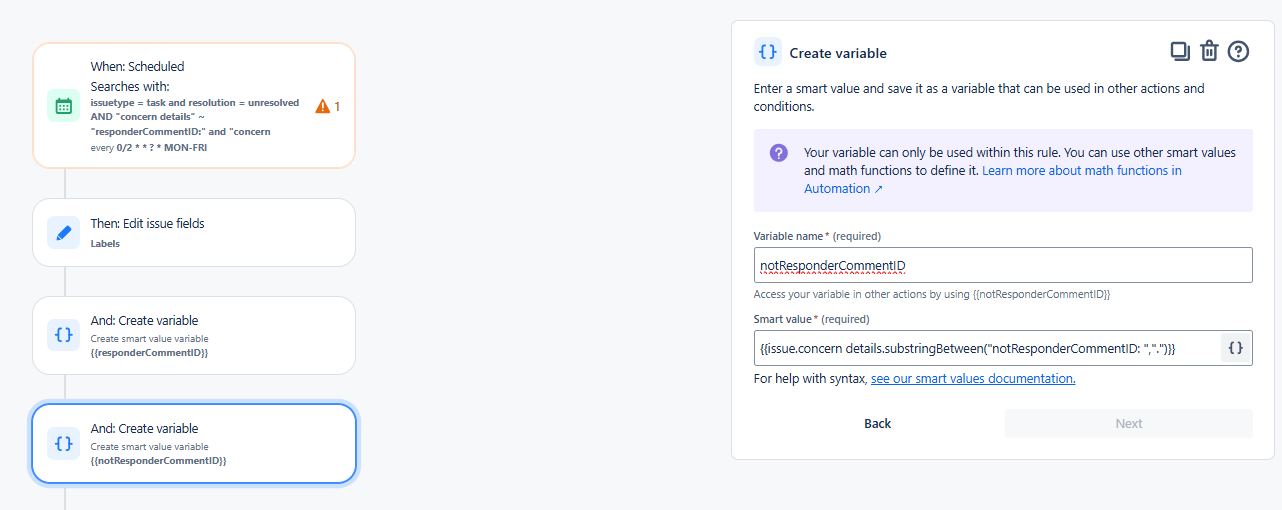Viewport: 1282px width, 510px height.
Task: Click the Create variable panel title
Action: click(x=838, y=53)
